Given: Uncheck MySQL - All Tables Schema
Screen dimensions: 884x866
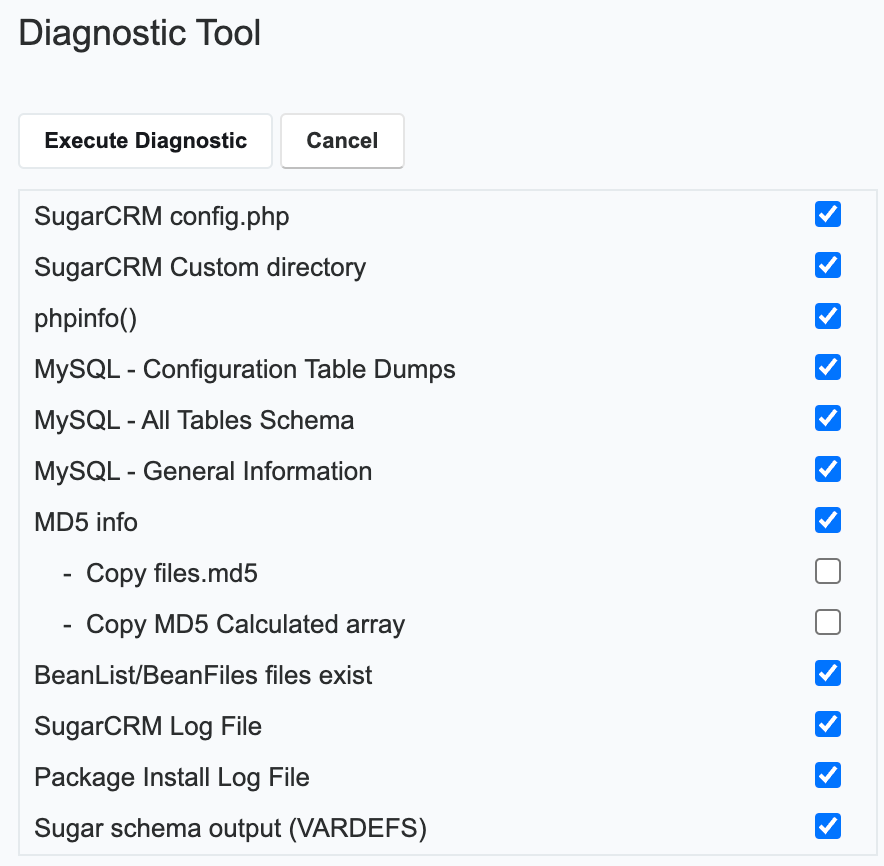Looking at the screenshot, I should click(x=827, y=418).
